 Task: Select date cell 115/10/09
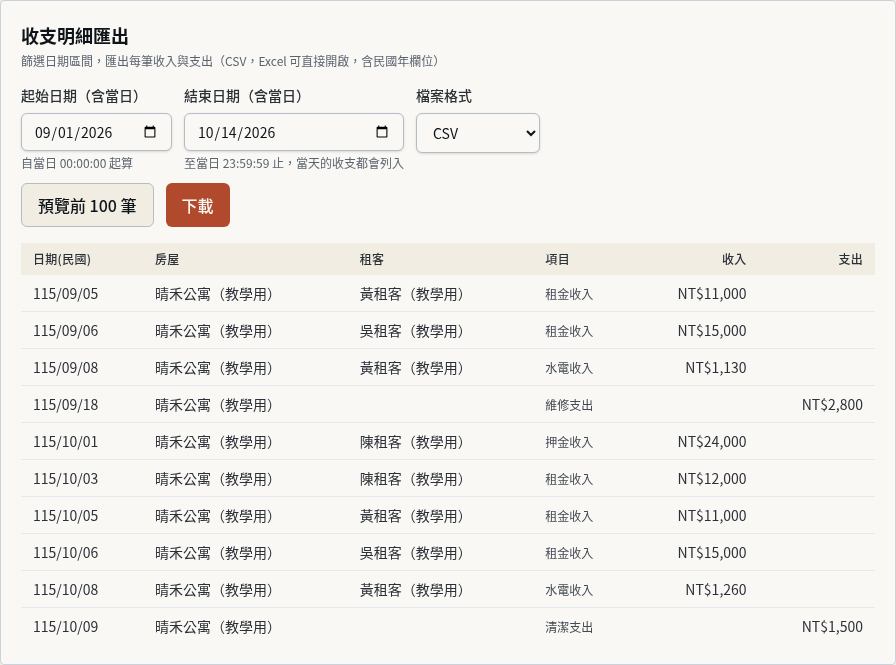66,627
